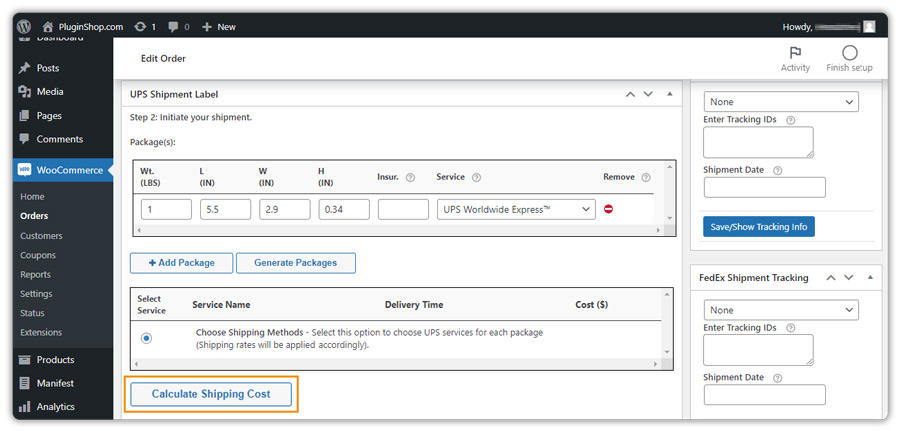Open the updates icon showing 1

click(x=145, y=26)
